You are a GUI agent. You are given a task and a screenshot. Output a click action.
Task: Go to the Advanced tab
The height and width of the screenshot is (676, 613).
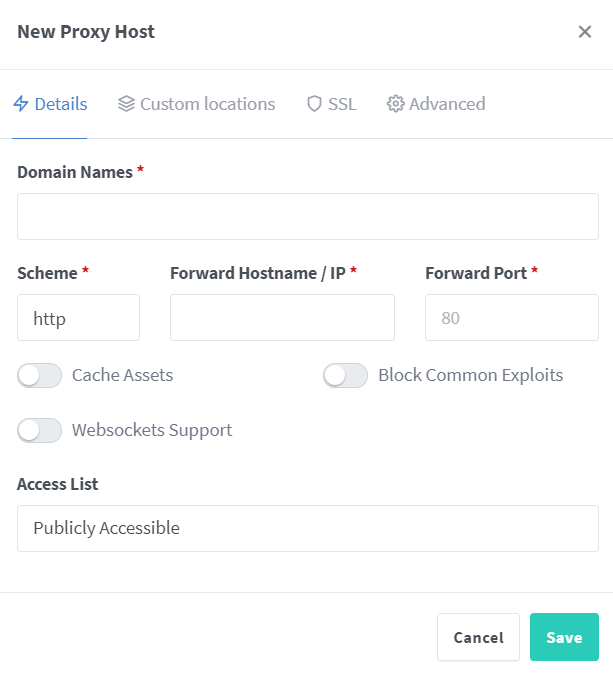pyautogui.click(x=436, y=104)
